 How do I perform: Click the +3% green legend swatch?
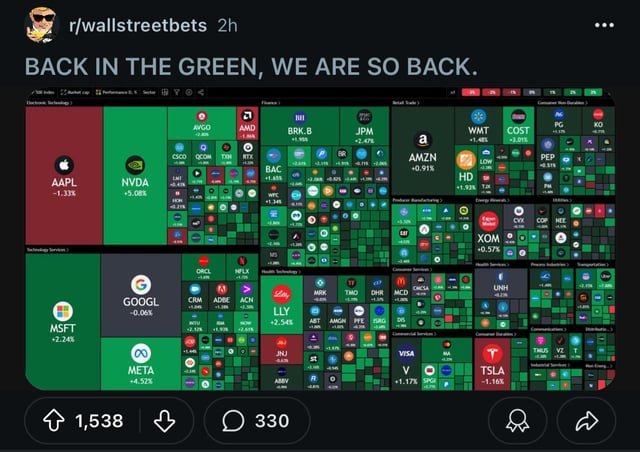click(593, 92)
